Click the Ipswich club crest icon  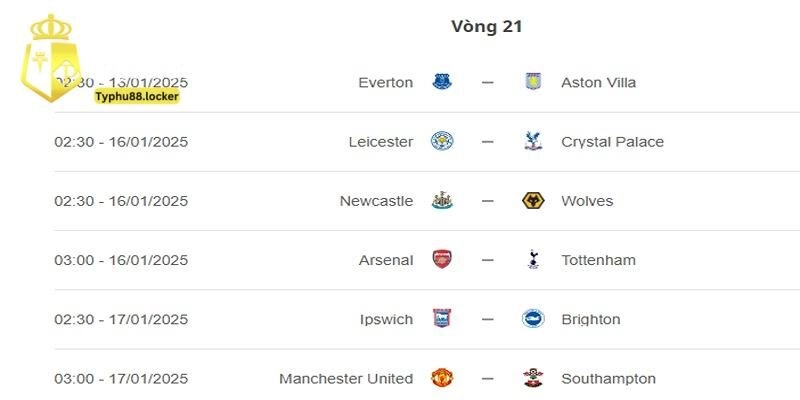(442, 319)
